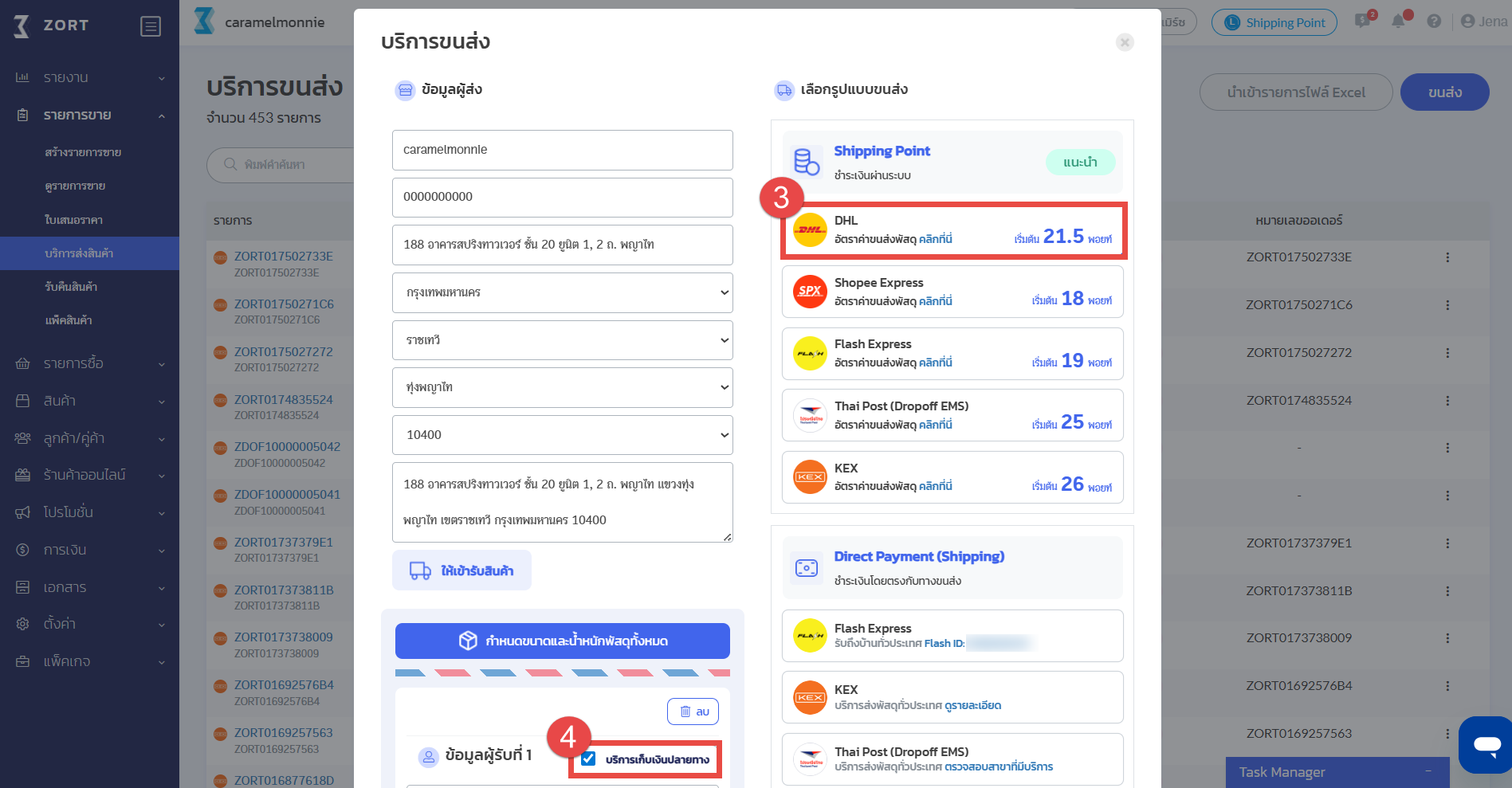Expand the postal code 10400 dropdown
Viewport: 1512px width, 788px height.
[562, 435]
